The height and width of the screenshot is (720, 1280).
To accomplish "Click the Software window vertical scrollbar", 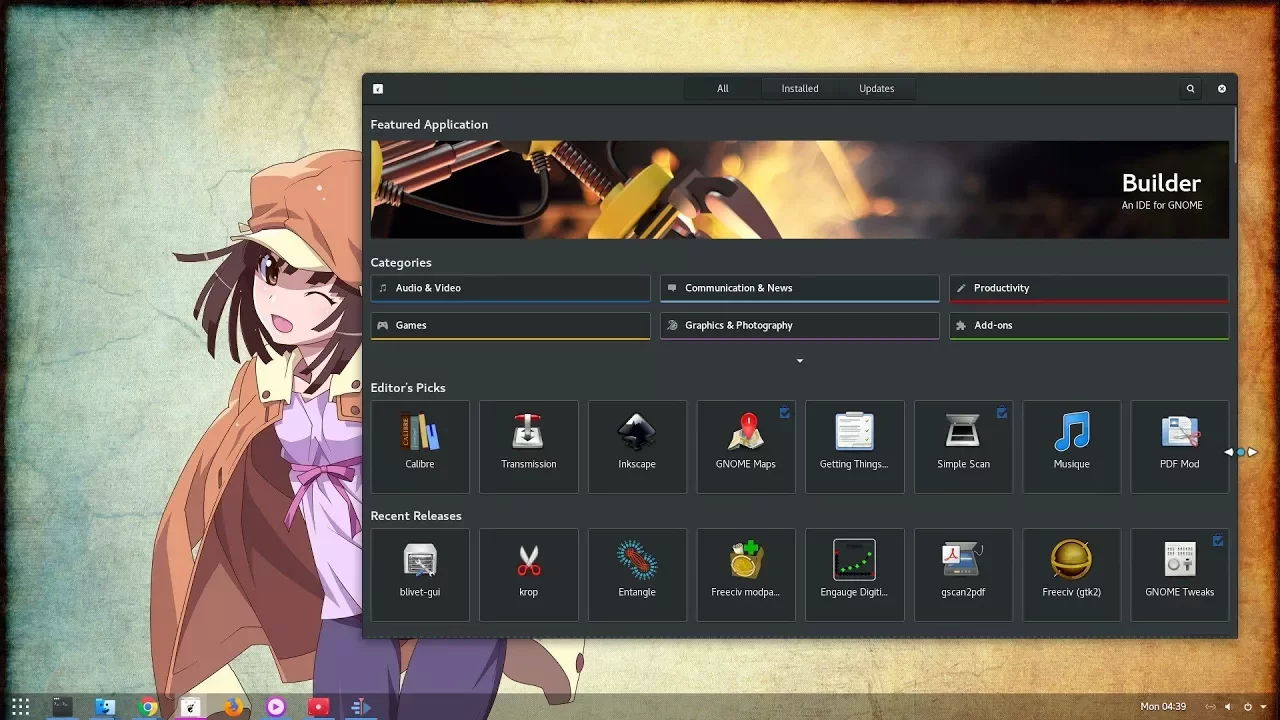I will [x=1235, y=135].
